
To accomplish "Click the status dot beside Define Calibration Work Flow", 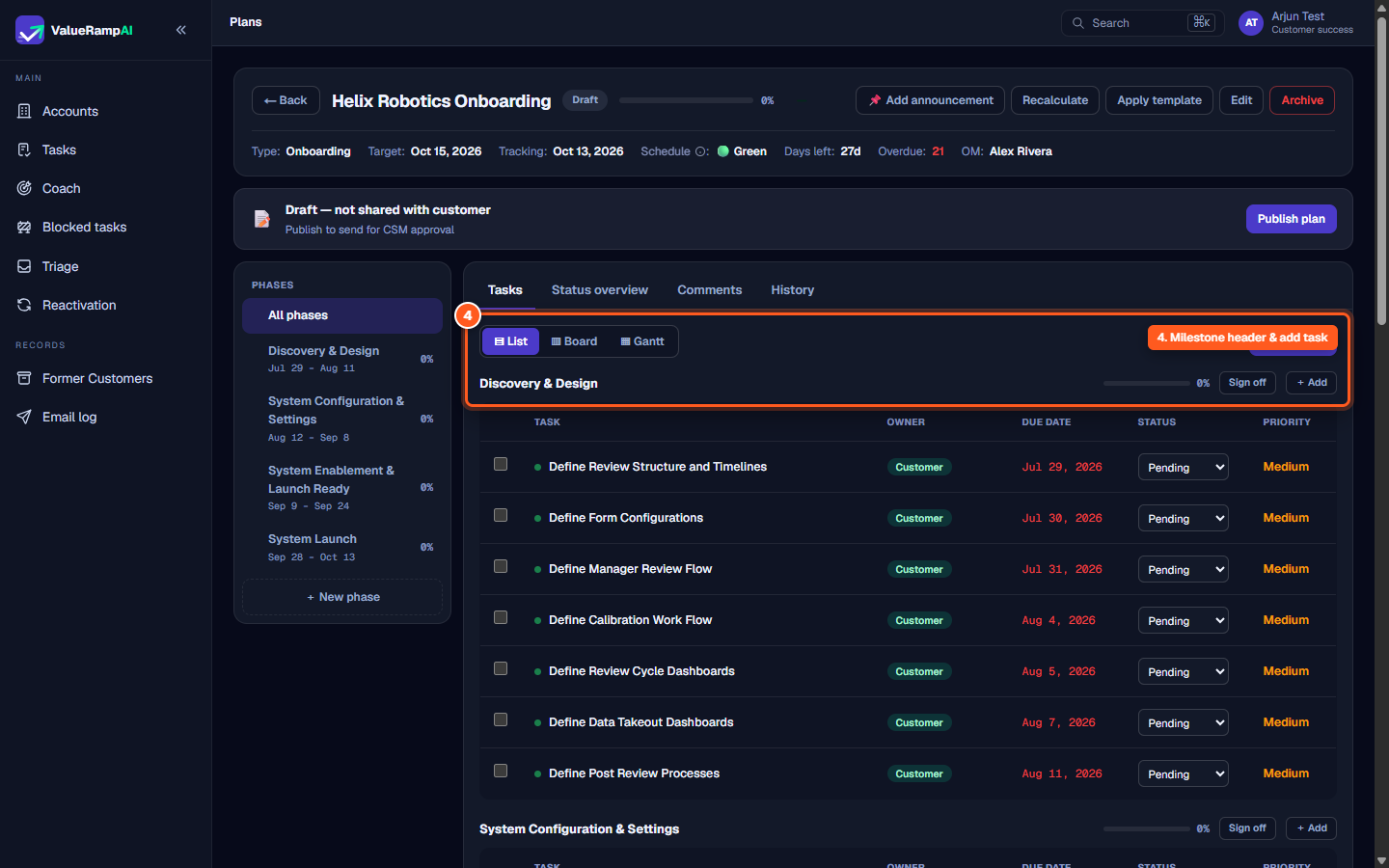I will coord(537,620).
